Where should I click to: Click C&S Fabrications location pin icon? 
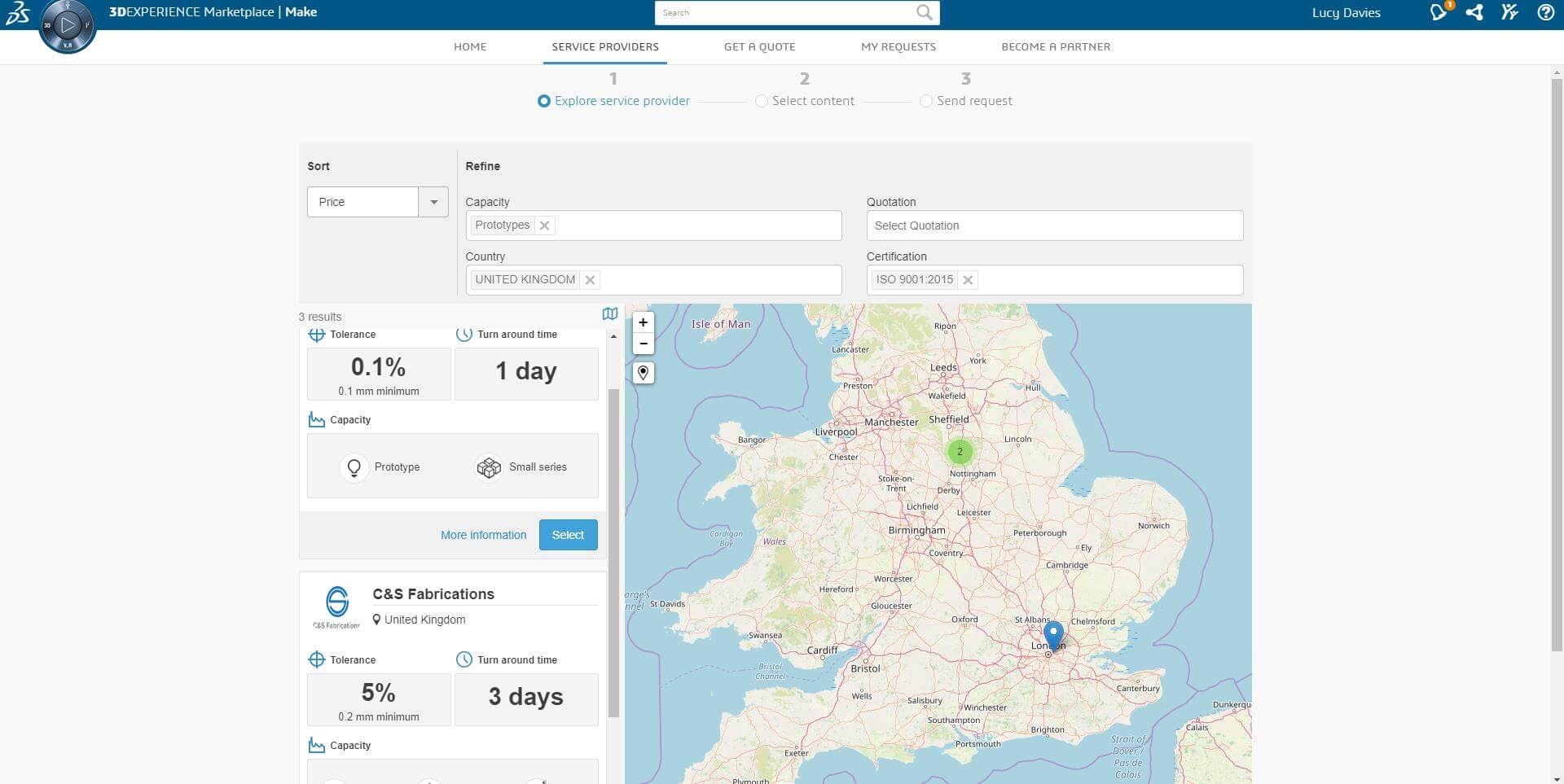pyautogui.click(x=376, y=620)
